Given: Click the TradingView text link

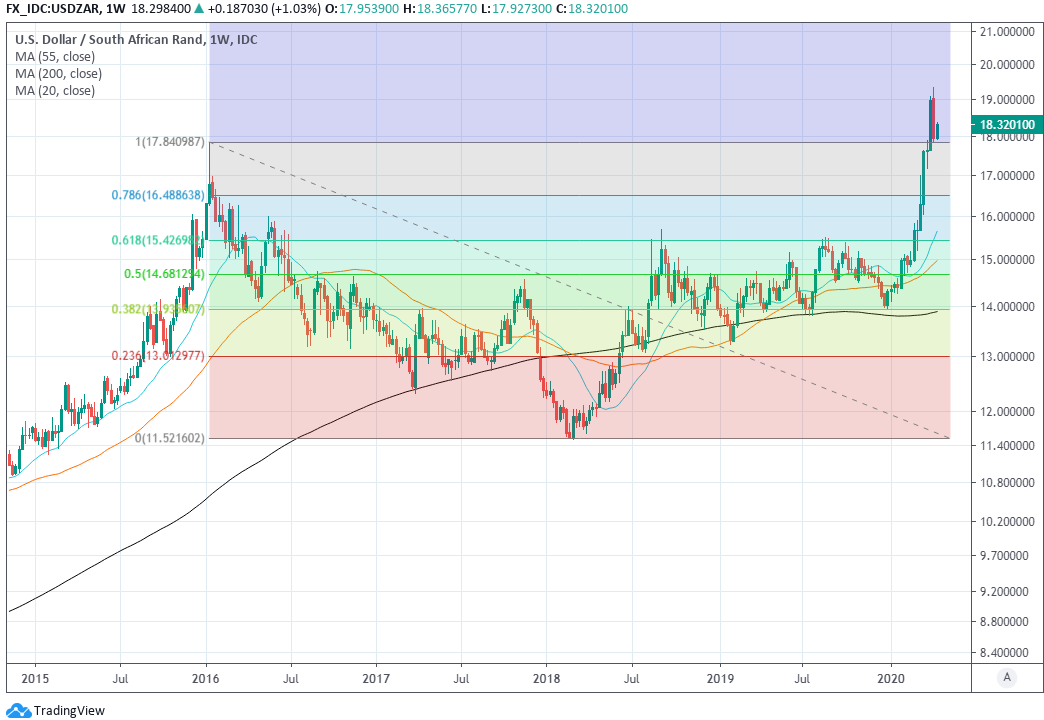Looking at the screenshot, I should pos(68,710).
